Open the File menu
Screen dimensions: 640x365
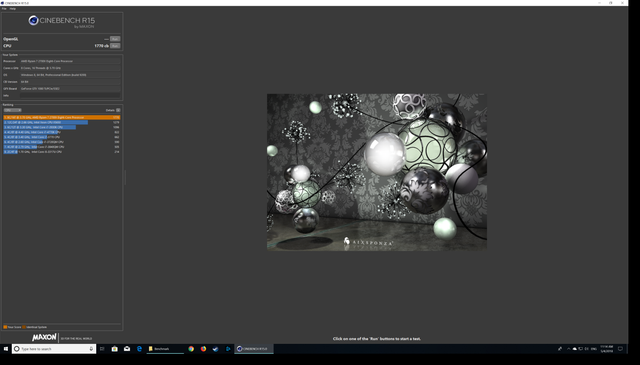click(x=4, y=9)
